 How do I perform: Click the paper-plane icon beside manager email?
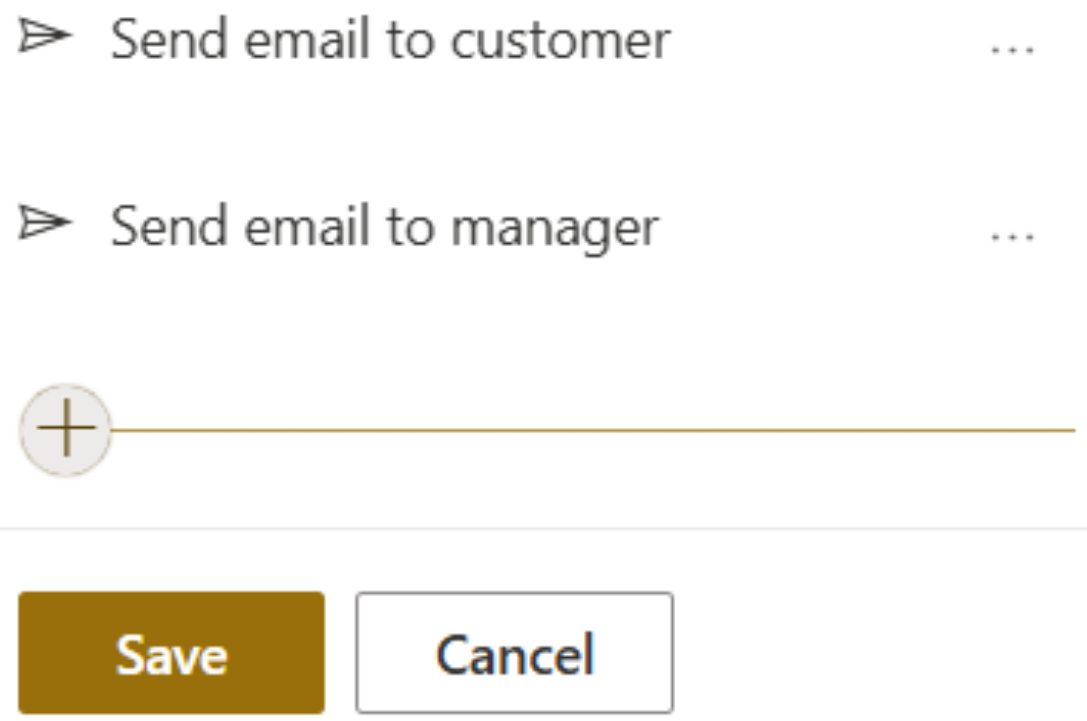point(44,222)
